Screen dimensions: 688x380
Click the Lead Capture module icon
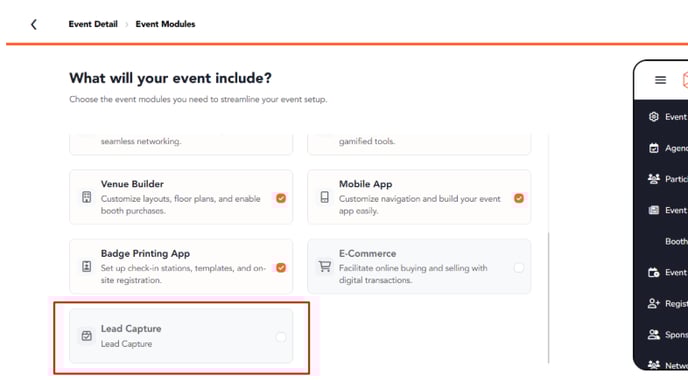(86, 336)
